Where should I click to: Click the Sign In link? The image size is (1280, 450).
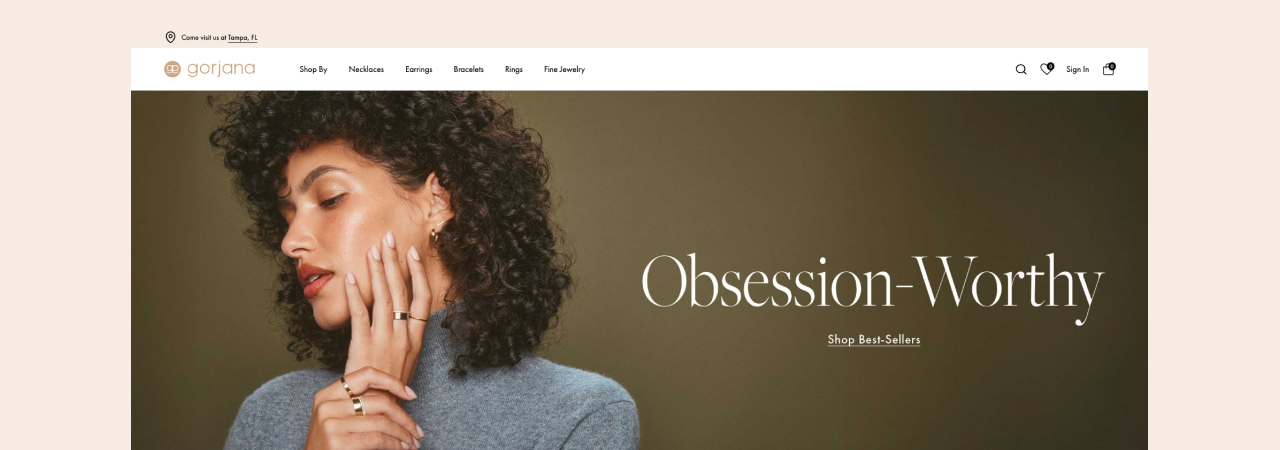pos(1077,70)
